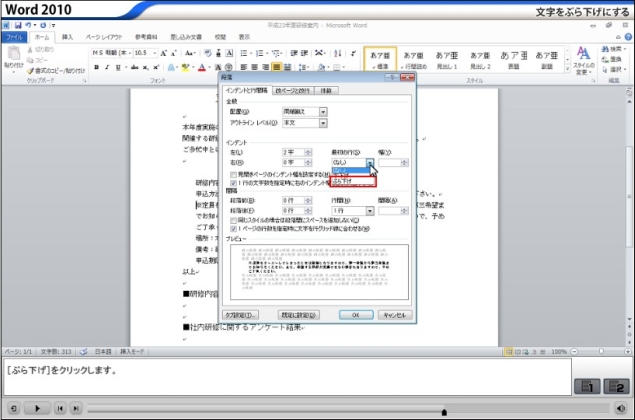Toggle the no-space-between-same-style paragraphs checkbox

pyautogui.click(x=233, y=220)
